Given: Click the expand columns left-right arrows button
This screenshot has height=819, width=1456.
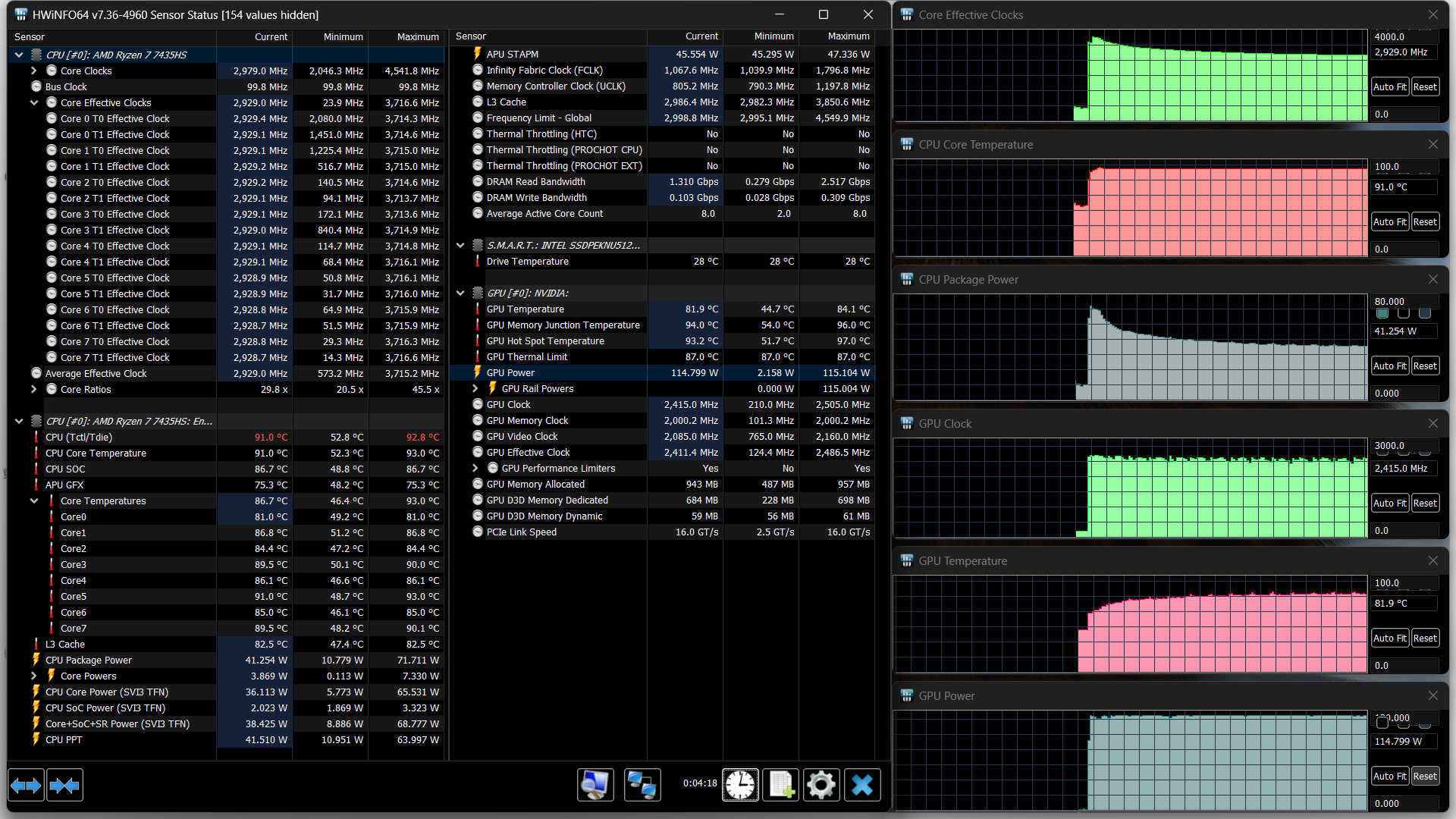Looking at the screenshot, I should [26, 786].
